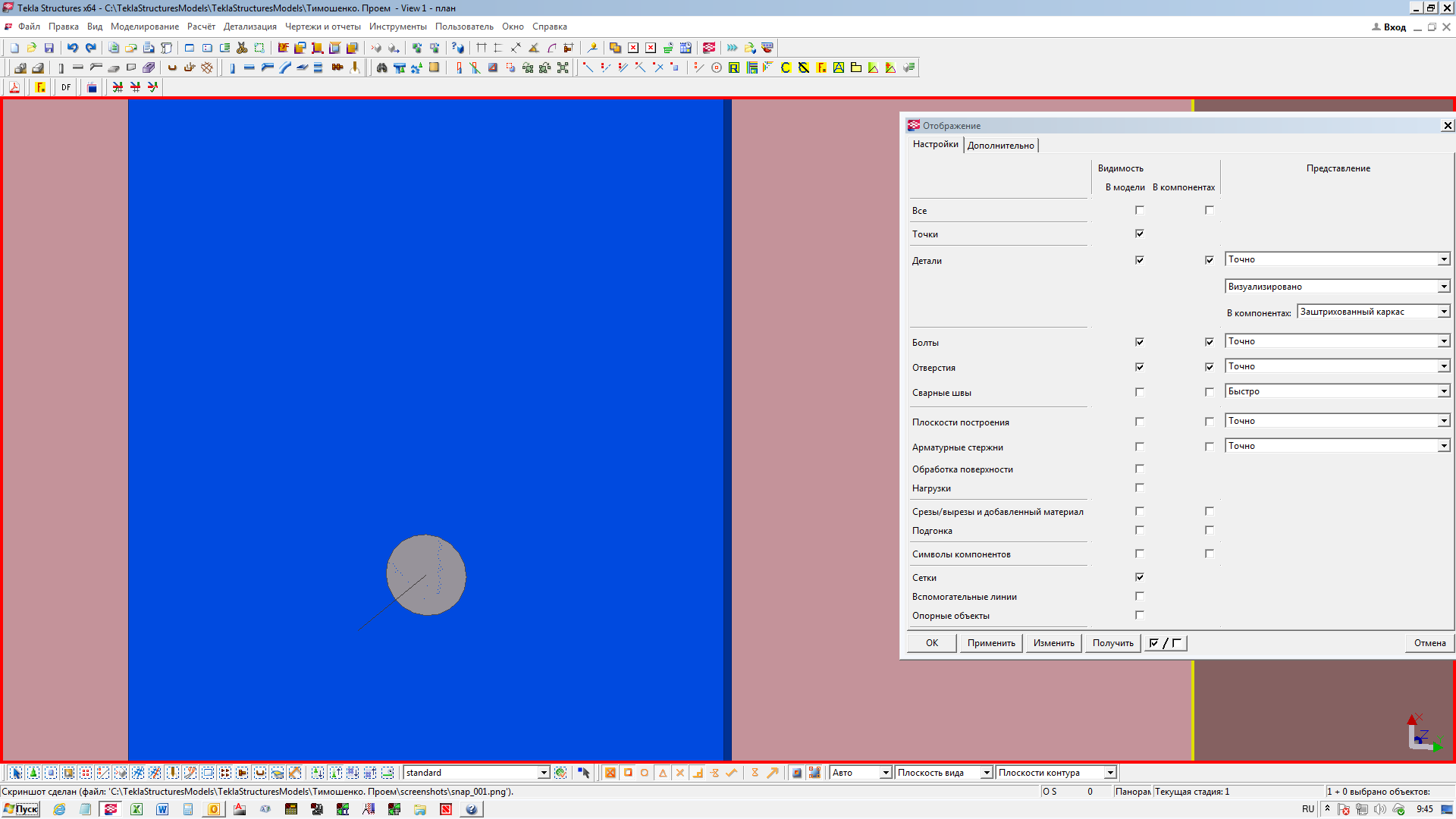Image resolution: width=1456 pixels, height=819 pixels.
Task: Click the Undo arrow icon
Action: tap(73, 48)
